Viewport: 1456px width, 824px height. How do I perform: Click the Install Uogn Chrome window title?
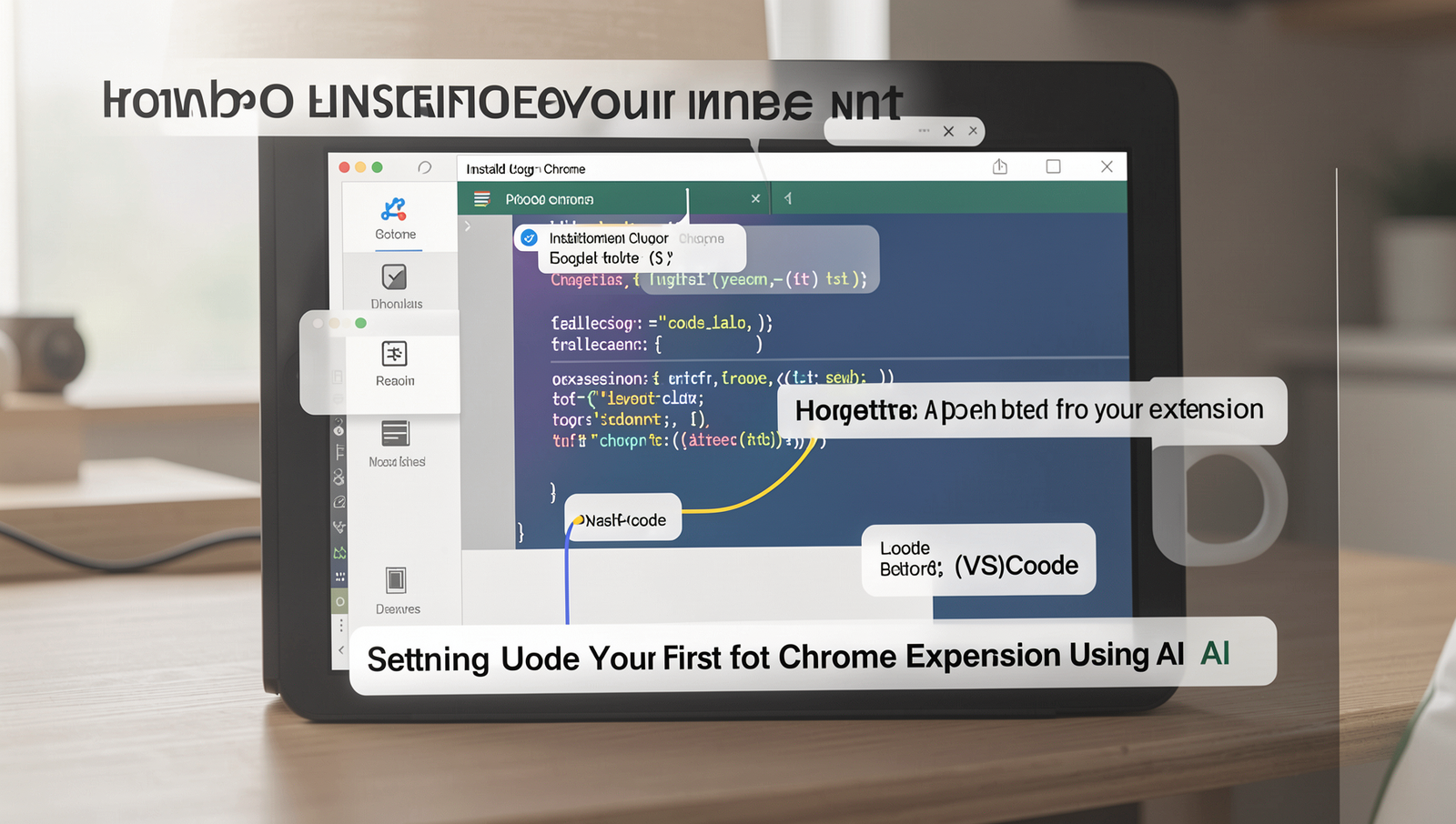pyautogui.click(x=525, y=169)
